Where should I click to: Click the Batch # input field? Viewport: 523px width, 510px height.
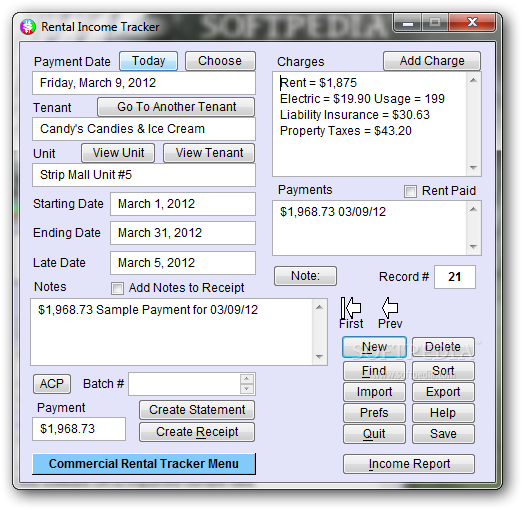click(184, 384)
